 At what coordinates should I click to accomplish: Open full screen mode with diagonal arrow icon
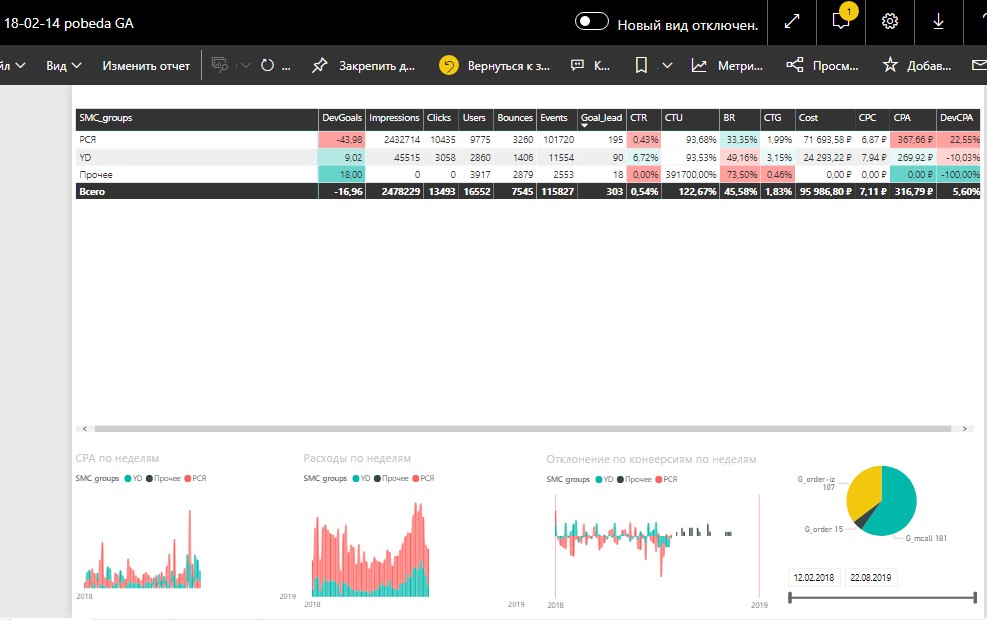point(792,21)
